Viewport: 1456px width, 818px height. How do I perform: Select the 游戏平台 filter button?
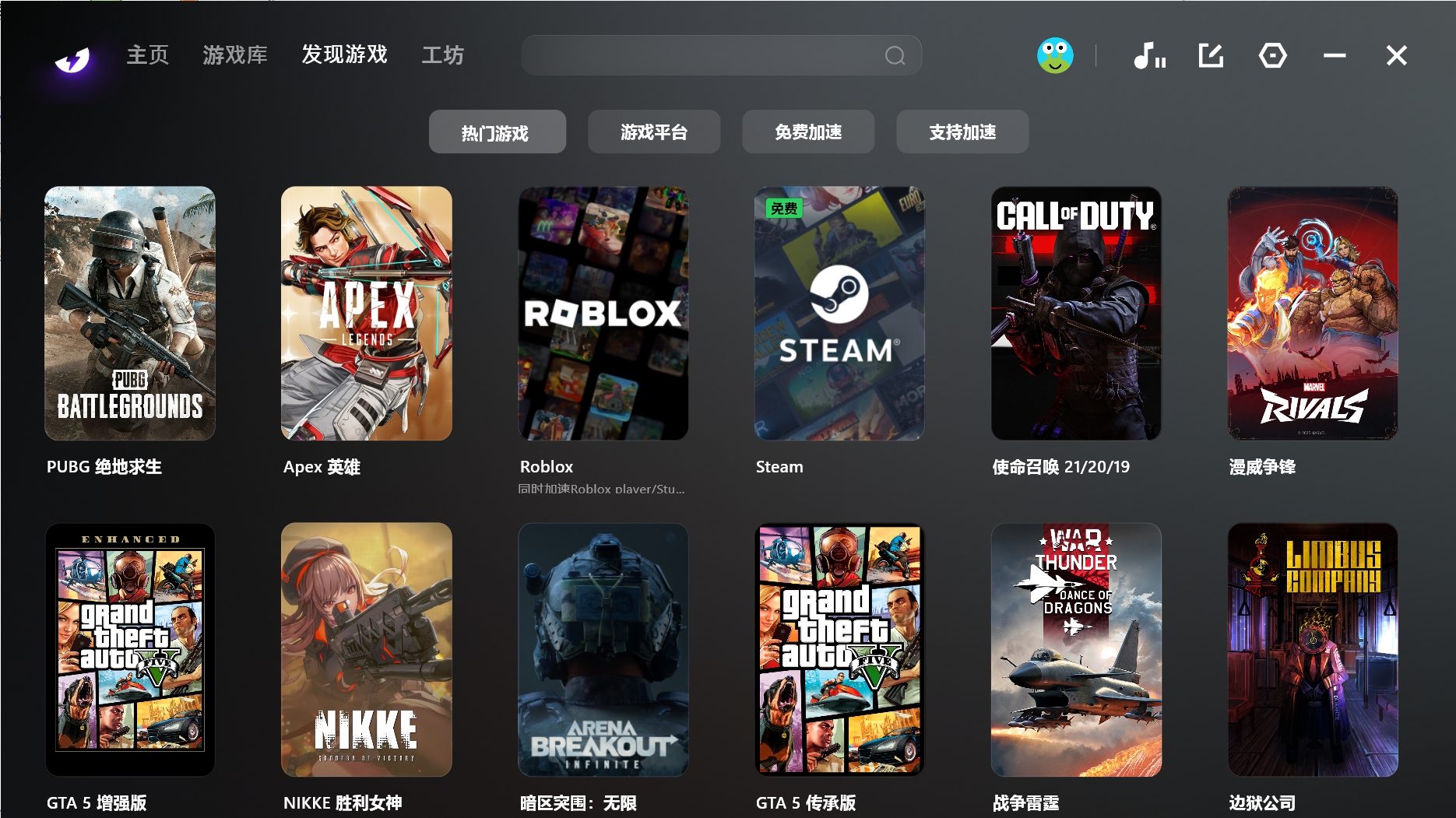[654, 132]
